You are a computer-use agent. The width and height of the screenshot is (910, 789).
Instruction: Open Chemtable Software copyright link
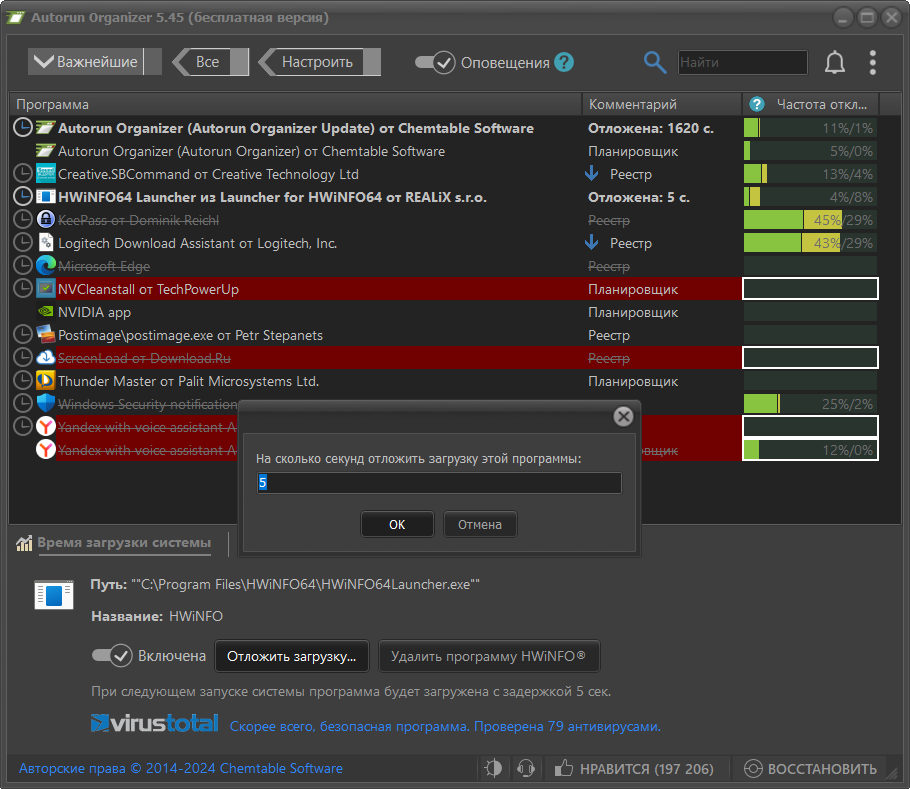tap(180, 768)
